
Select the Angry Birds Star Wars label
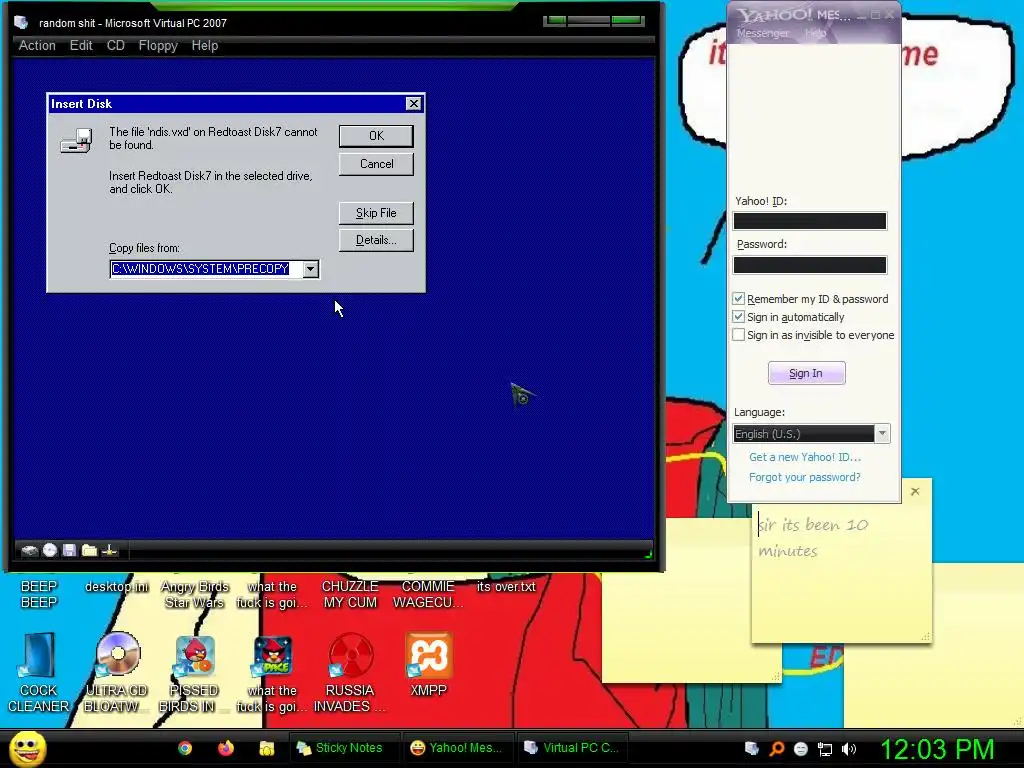[x=195, y=594]
